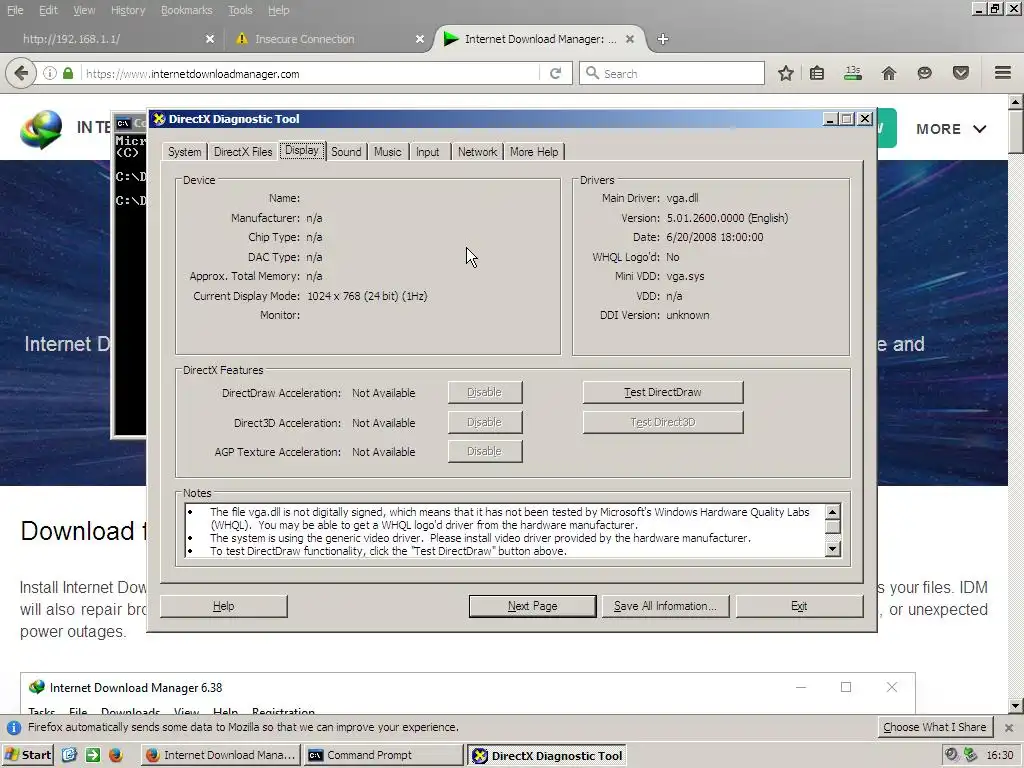Click the tray icon next to the clock
The height and width of the screenshot is (768, 1024).
click(970, 755)
